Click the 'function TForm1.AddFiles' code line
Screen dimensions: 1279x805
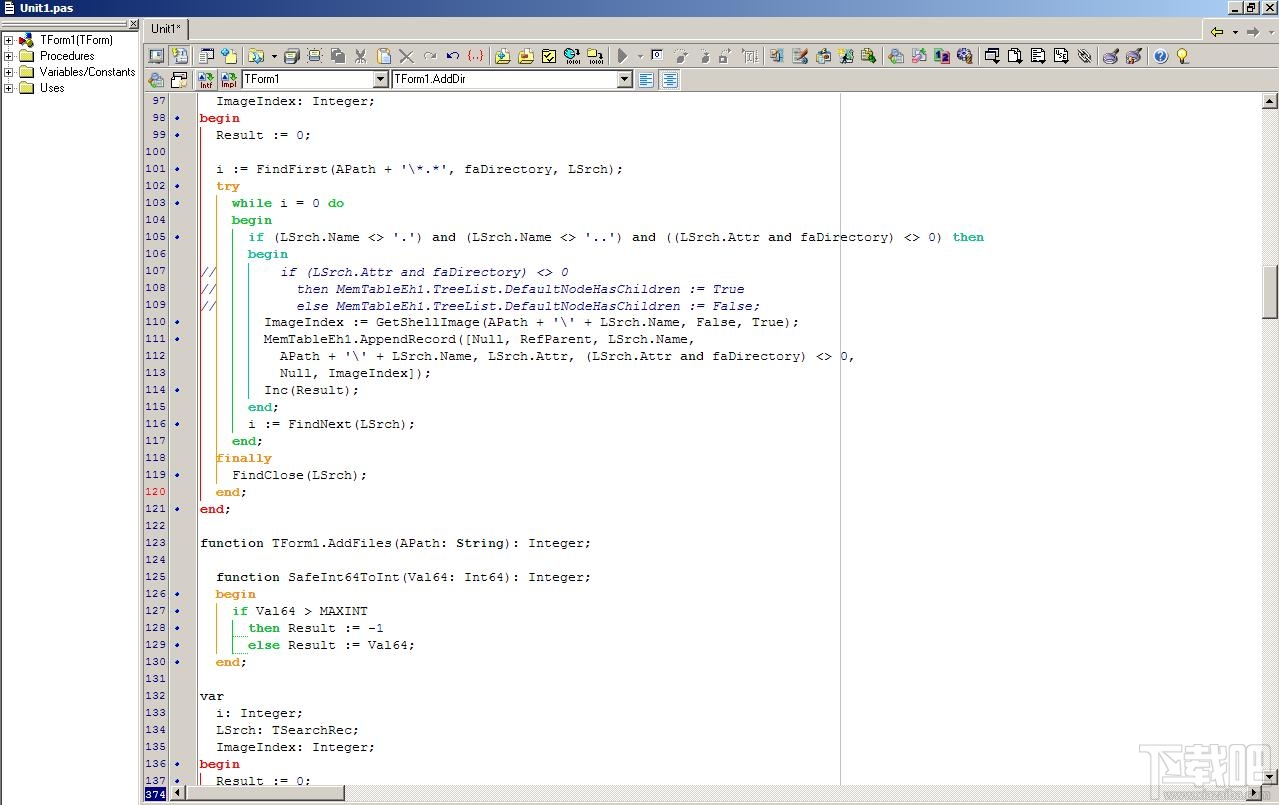tap(395, 543)
